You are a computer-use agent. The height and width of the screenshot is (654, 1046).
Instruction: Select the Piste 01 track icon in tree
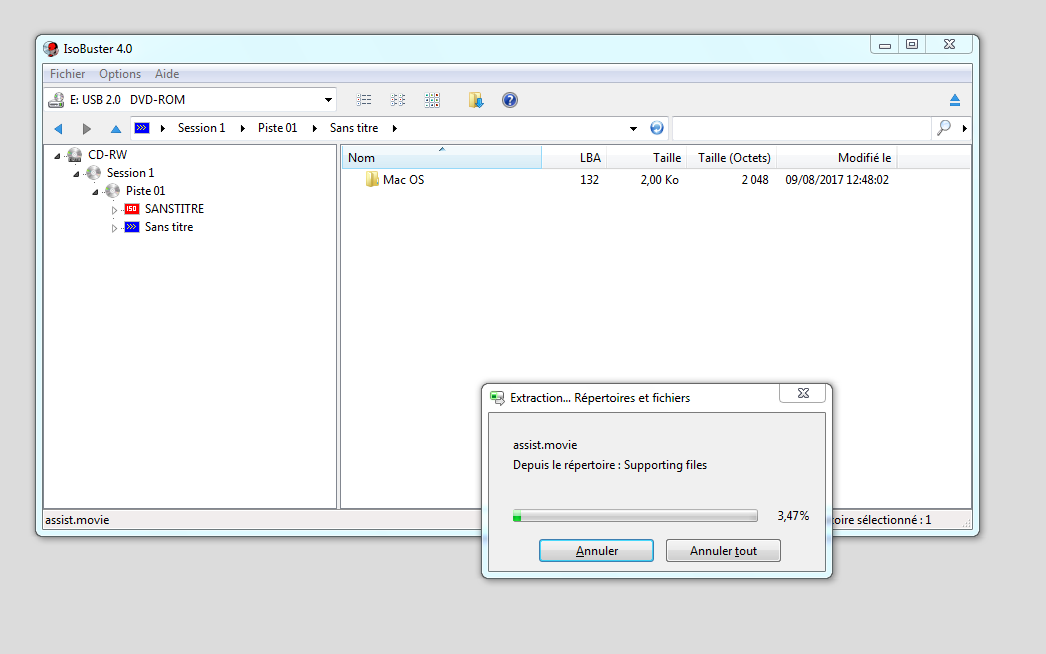click(x=113, y=191)
